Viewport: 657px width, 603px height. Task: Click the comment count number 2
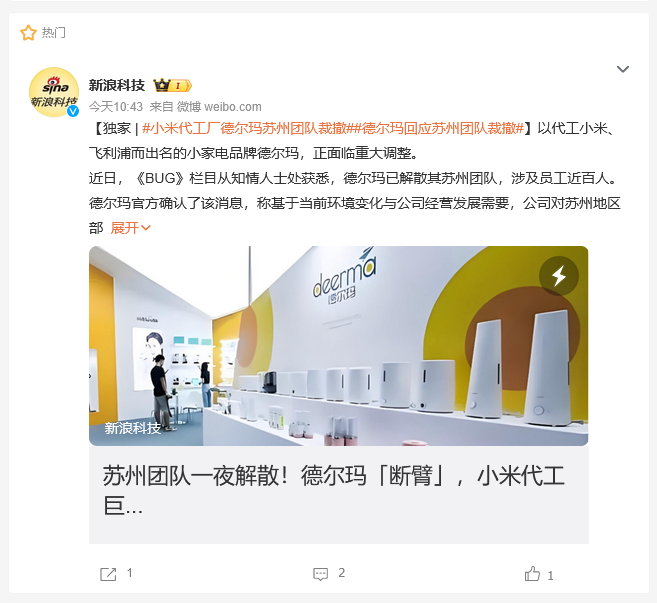point(341,573)
